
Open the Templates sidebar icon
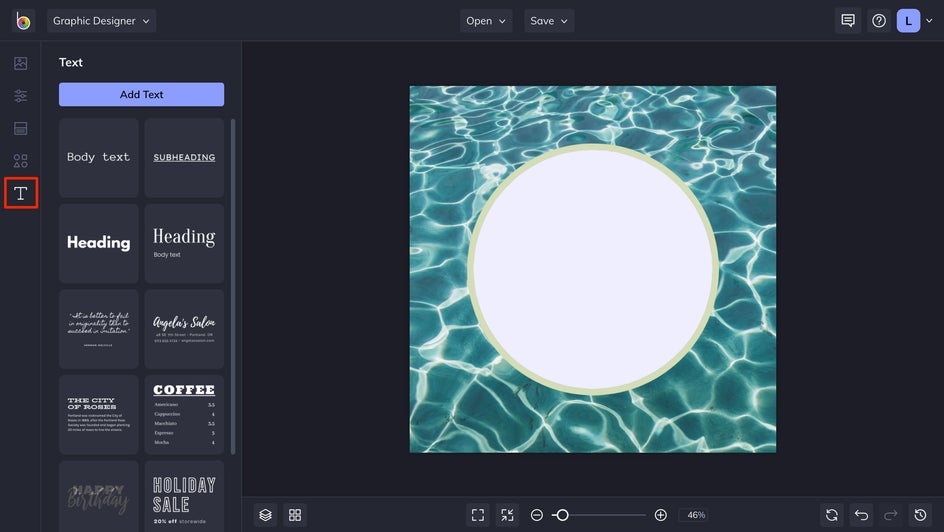[x=20, y=128]
